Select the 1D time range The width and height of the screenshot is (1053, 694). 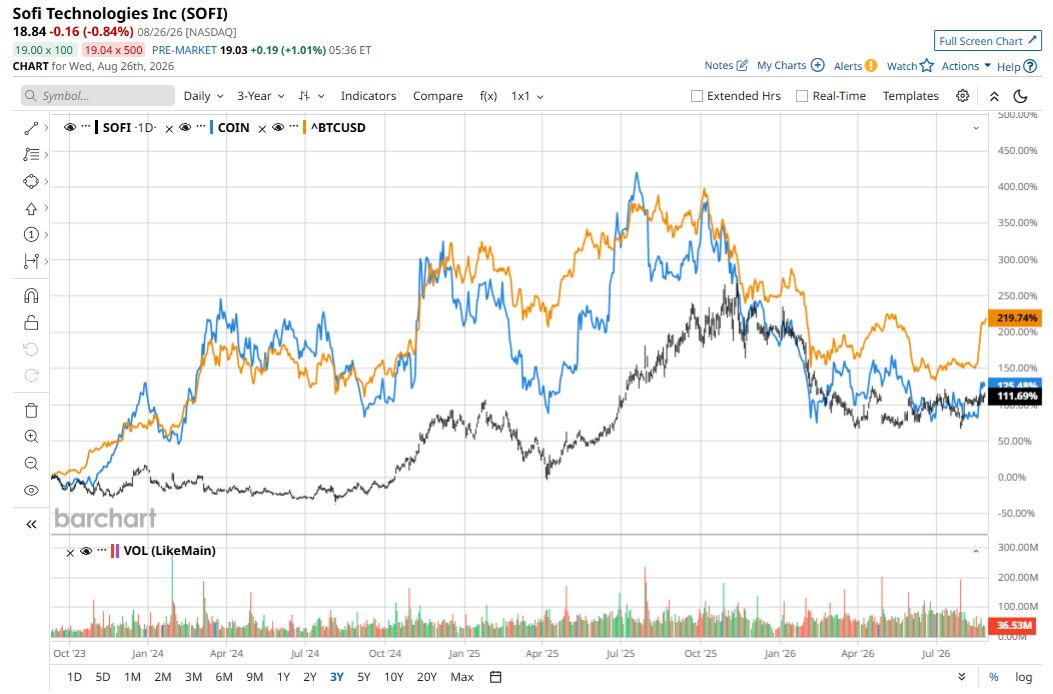[x=74, y=677]
